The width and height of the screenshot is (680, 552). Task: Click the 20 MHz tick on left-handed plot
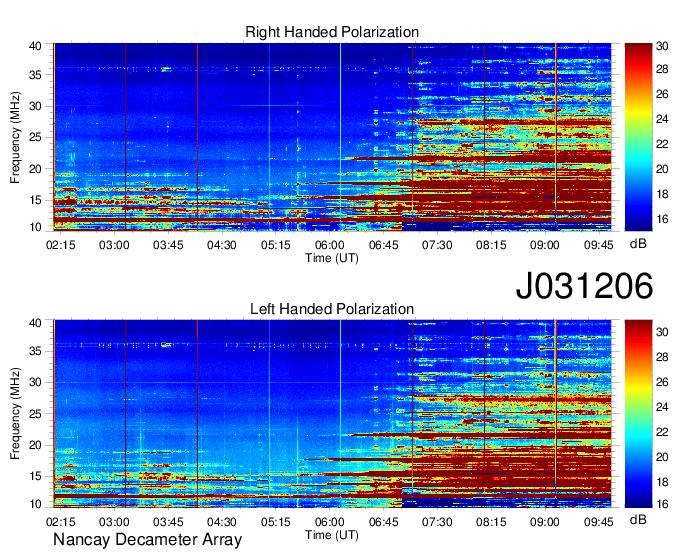click(35, 445)
